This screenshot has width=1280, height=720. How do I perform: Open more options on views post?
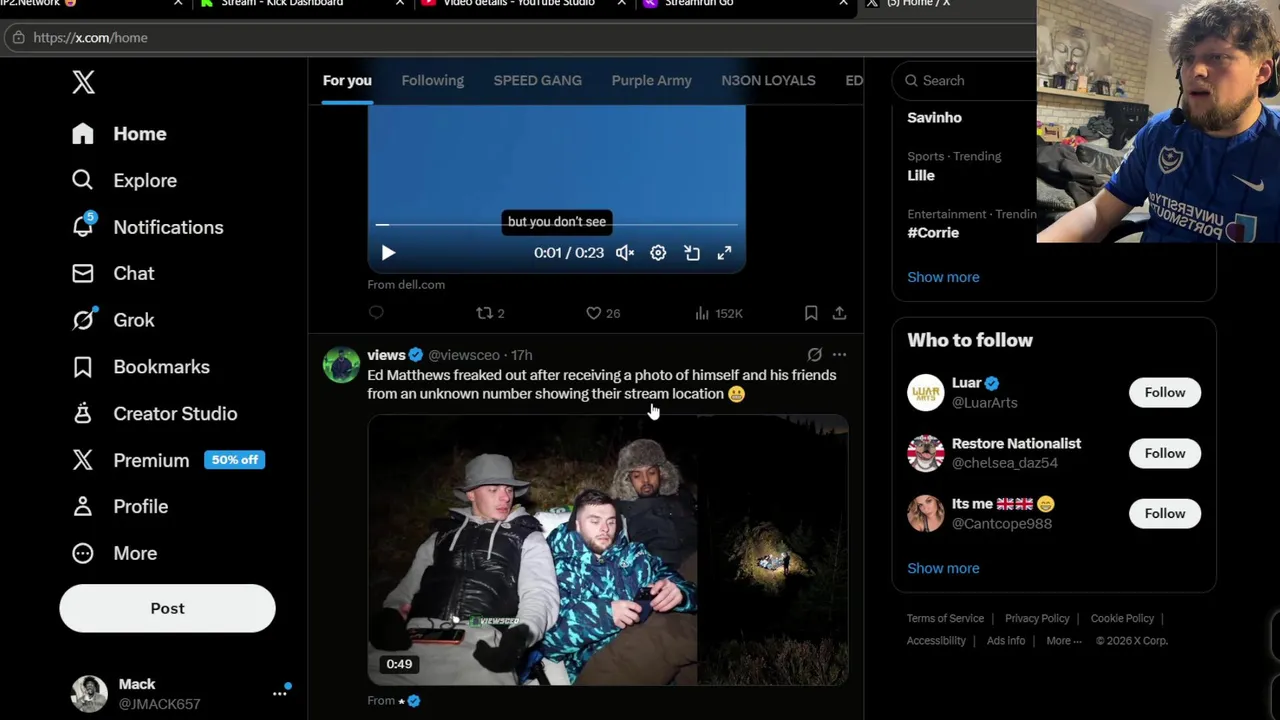[839, 354]
